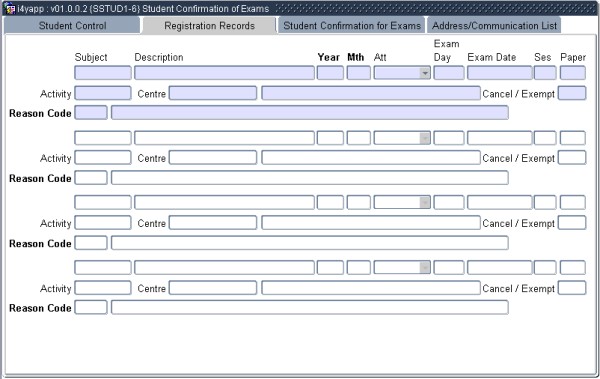Viewport: 600px width, 379px height.
Task: Focus second record Centre code field
Action: (x=213, y=158)
